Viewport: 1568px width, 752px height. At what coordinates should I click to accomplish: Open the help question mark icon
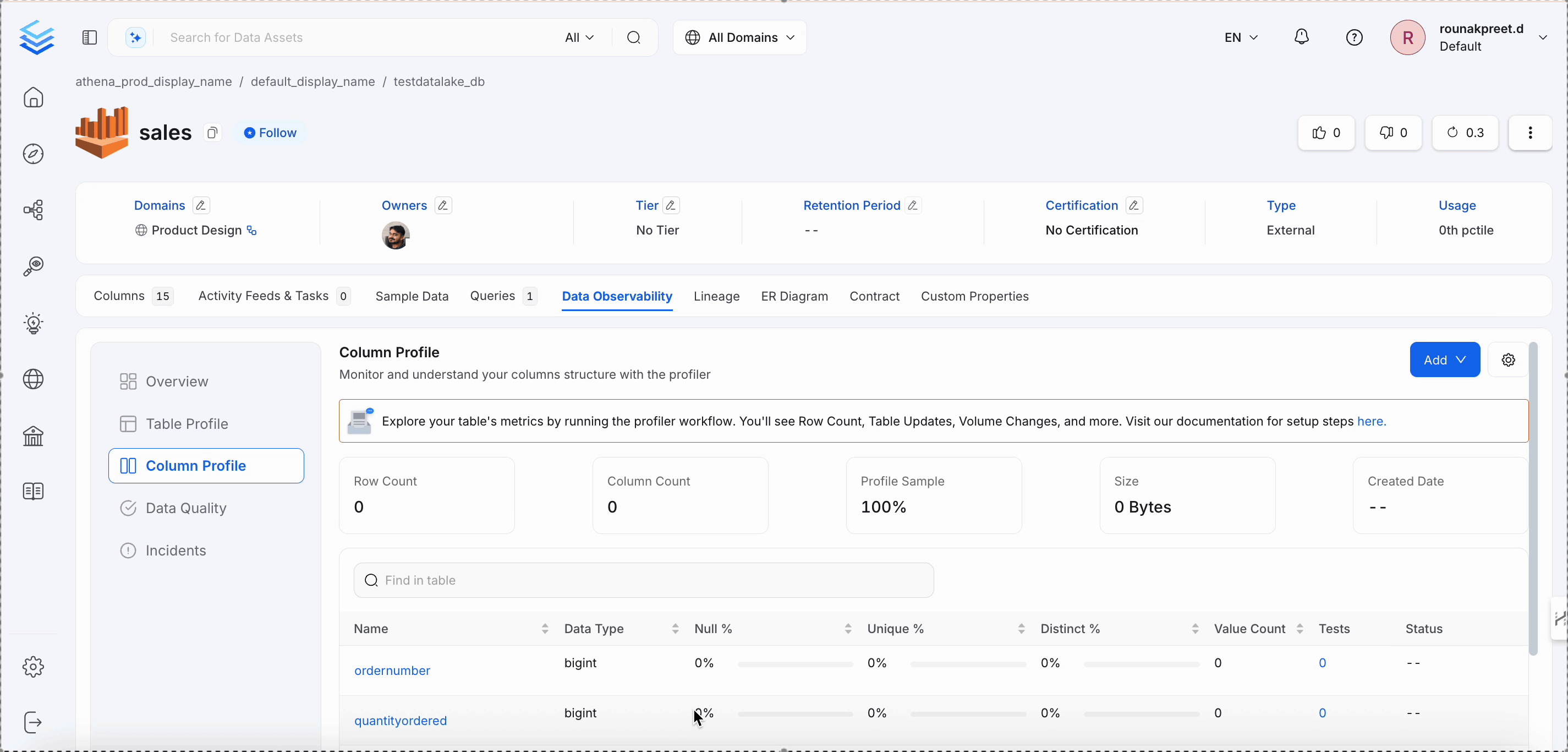[1354, 38]
